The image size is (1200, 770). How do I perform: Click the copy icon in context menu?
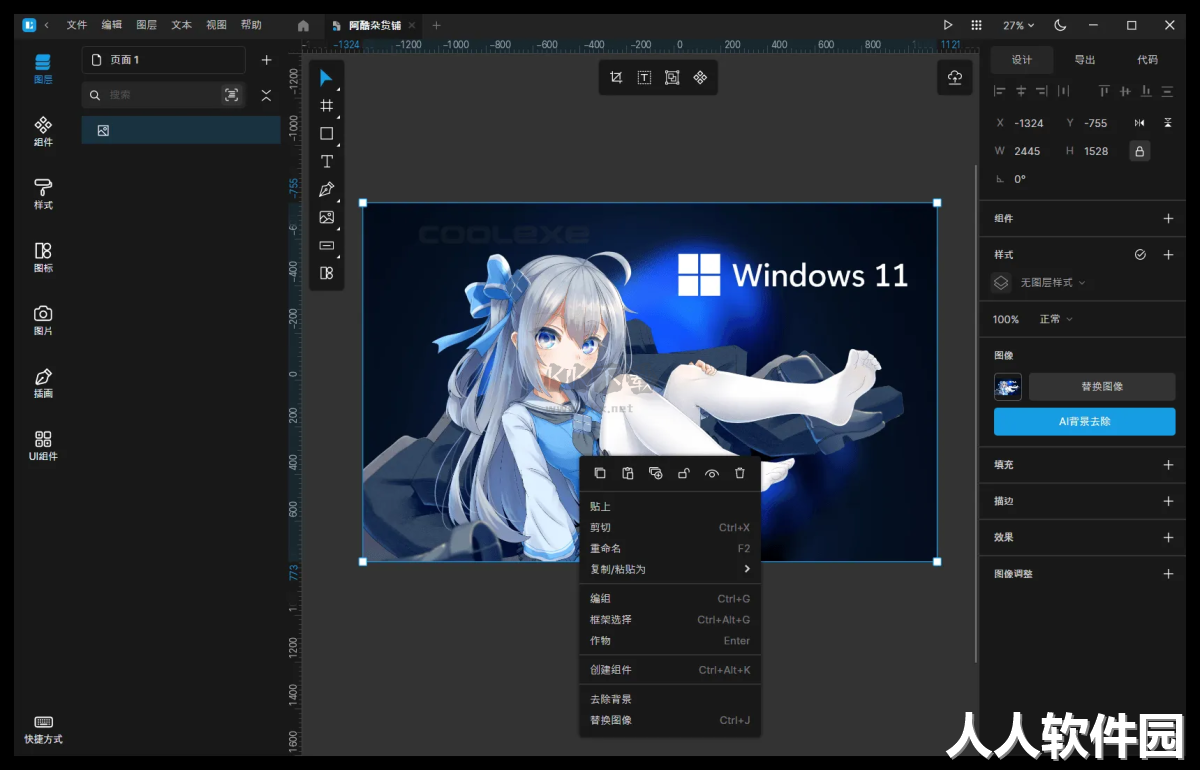[x=600, y=473]
